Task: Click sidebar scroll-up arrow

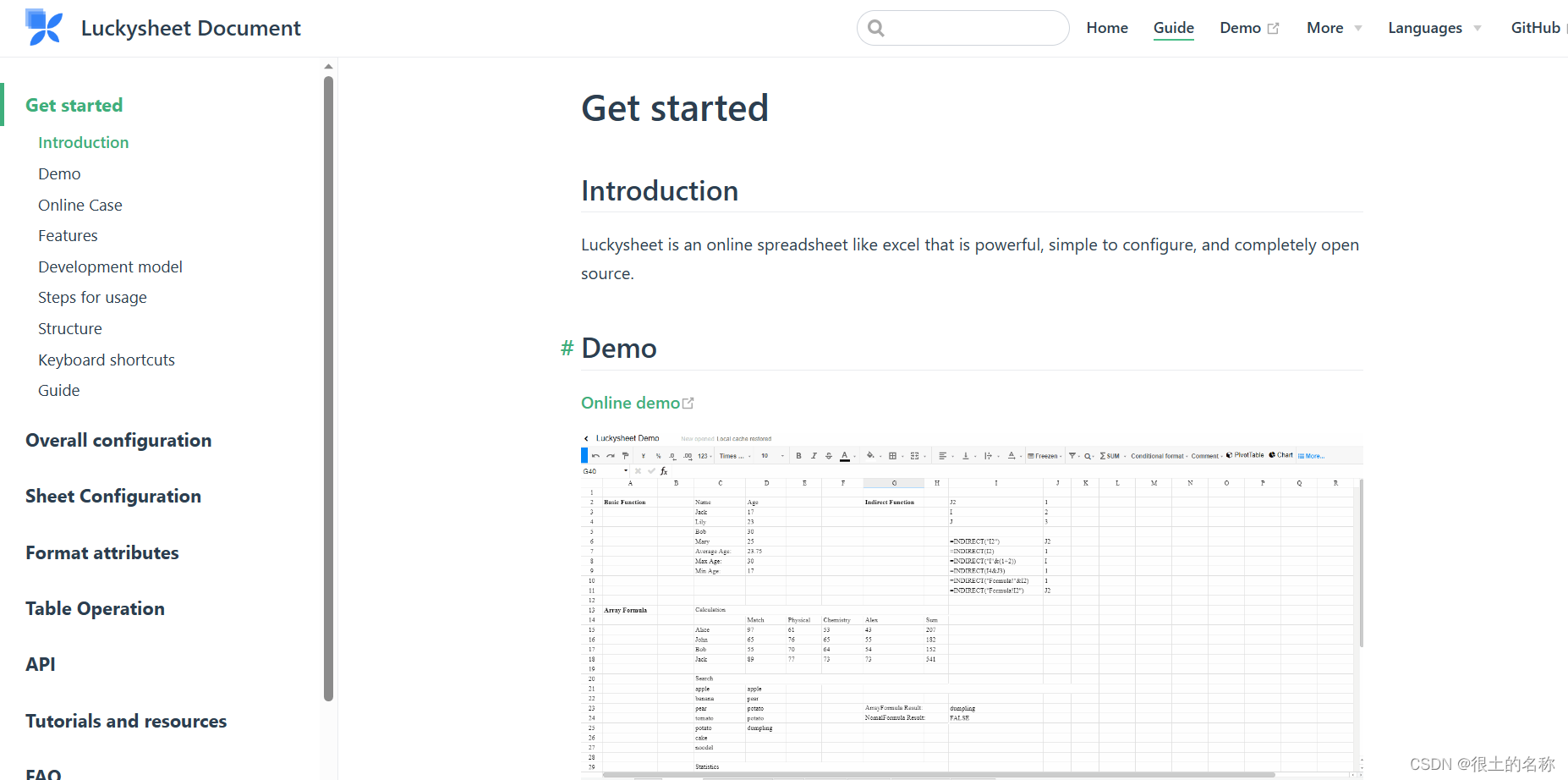Action: 329,66
